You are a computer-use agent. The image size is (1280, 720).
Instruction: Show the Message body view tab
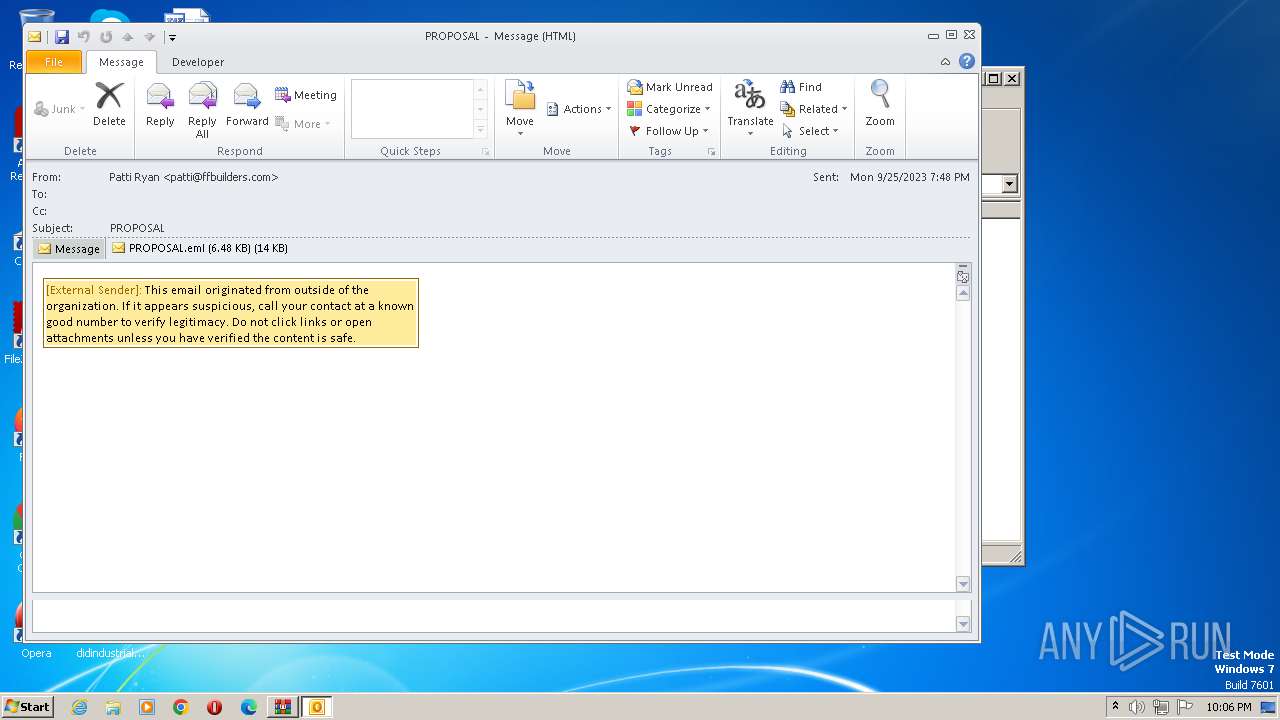pyautogui.click(x=69, y=248)
